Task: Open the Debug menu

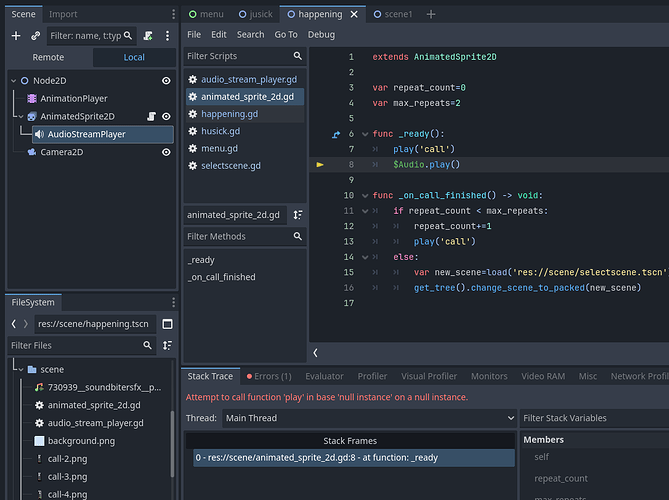Action: click(x=321, y=35)
